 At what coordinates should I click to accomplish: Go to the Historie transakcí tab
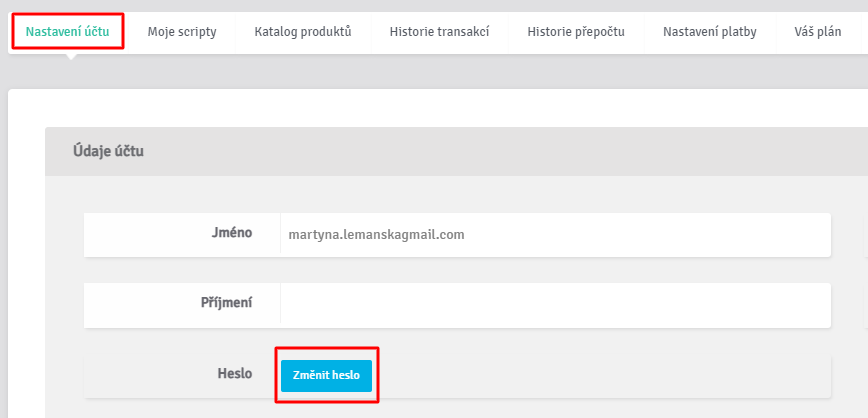440,32
